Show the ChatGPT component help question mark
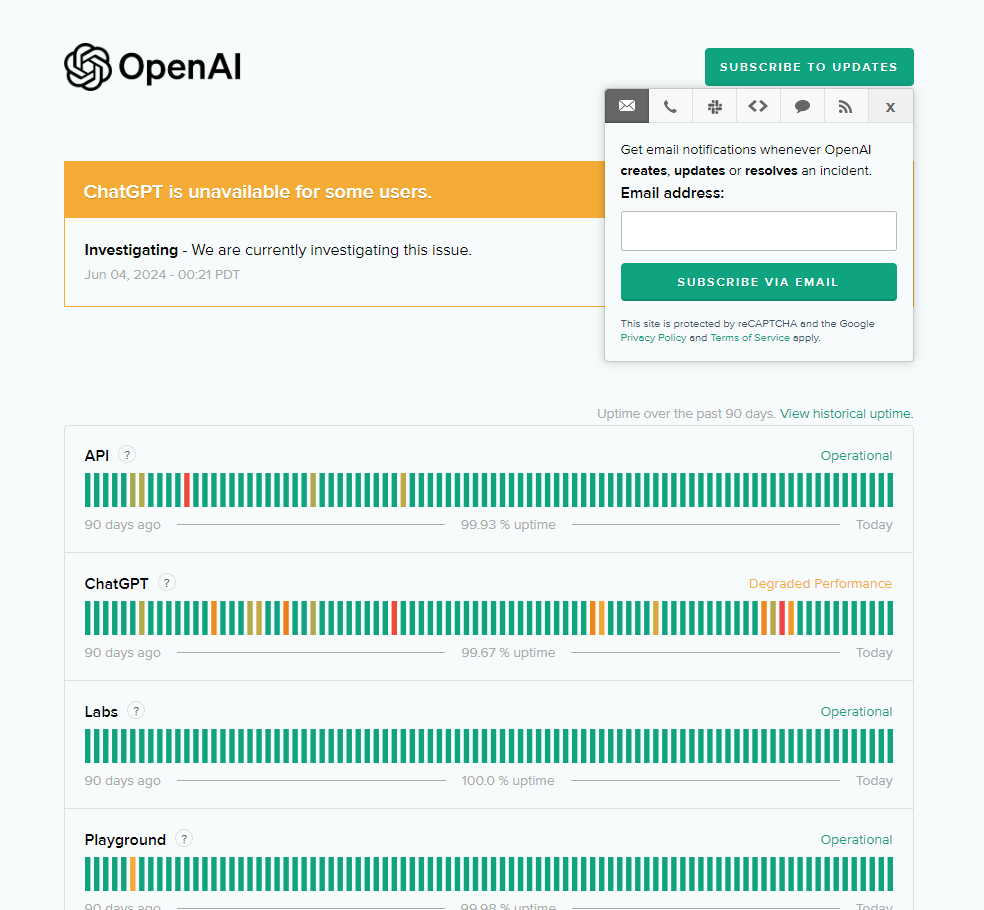The image size is (984, 910). coord(166,582)
